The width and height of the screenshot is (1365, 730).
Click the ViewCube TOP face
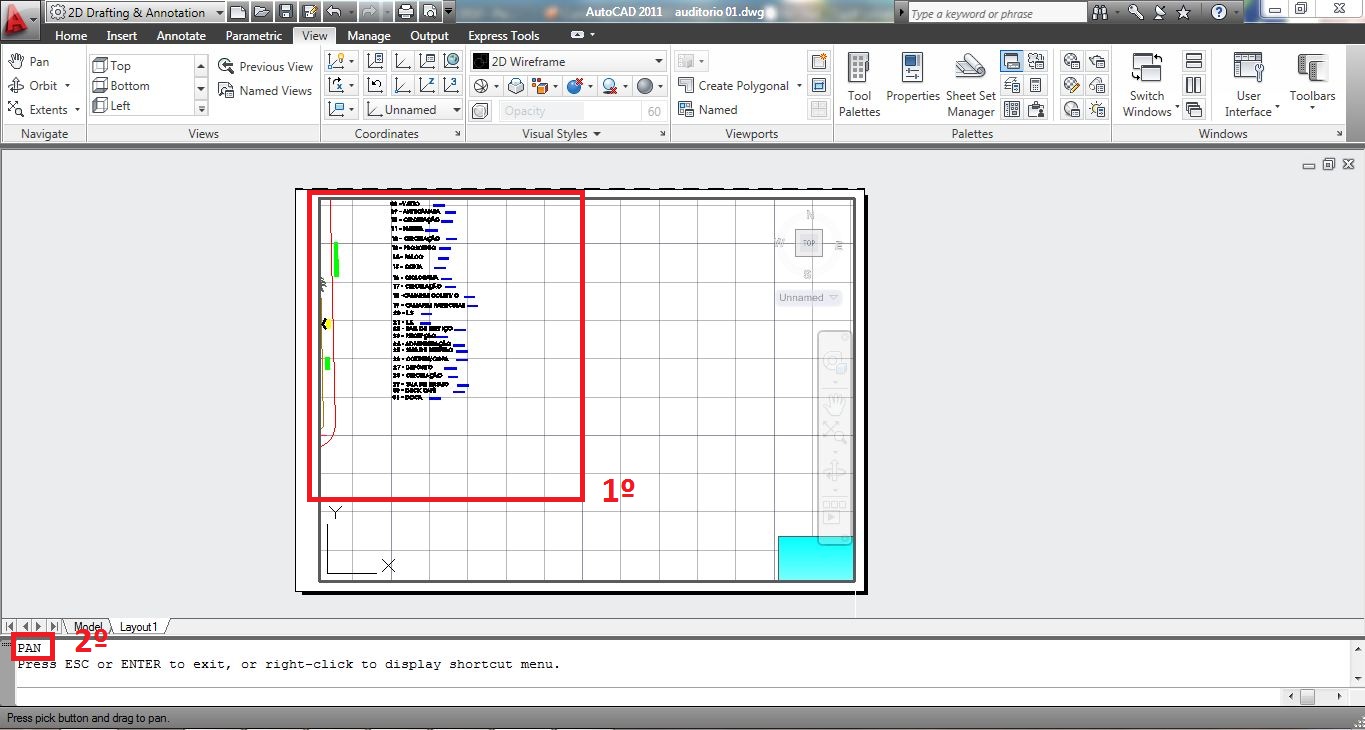(x=809, y=243)
